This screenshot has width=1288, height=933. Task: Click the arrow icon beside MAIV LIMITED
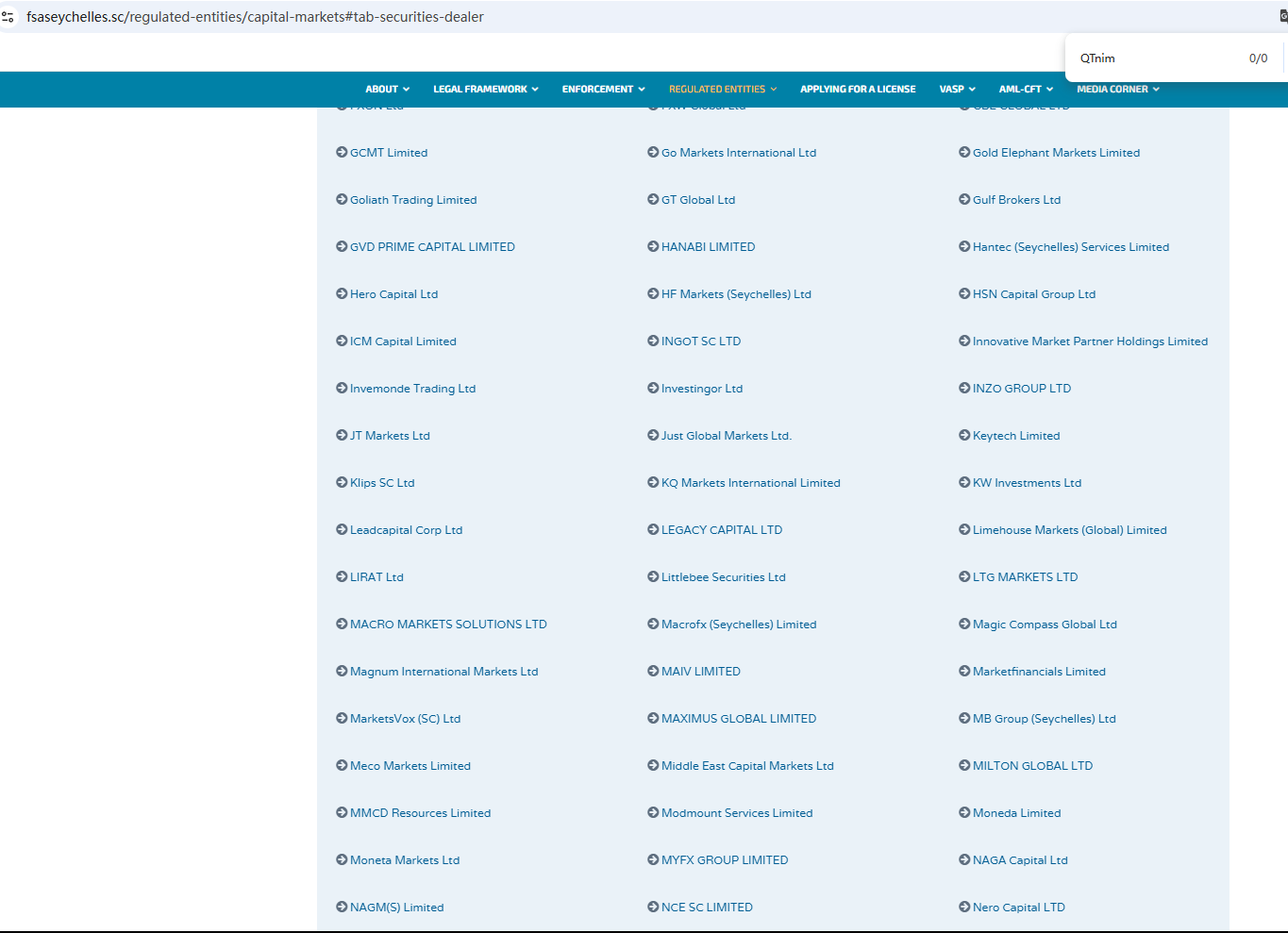click(653, 671)
